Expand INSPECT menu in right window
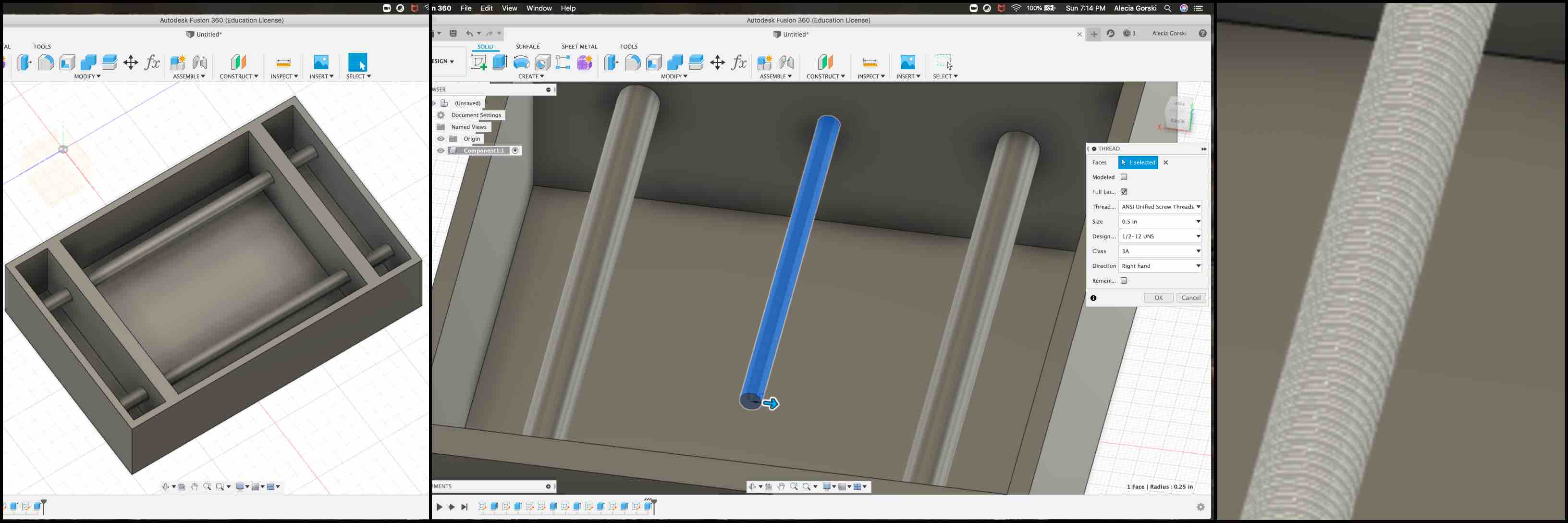Viewport: 1568px width, 523px height. [870, 77]
